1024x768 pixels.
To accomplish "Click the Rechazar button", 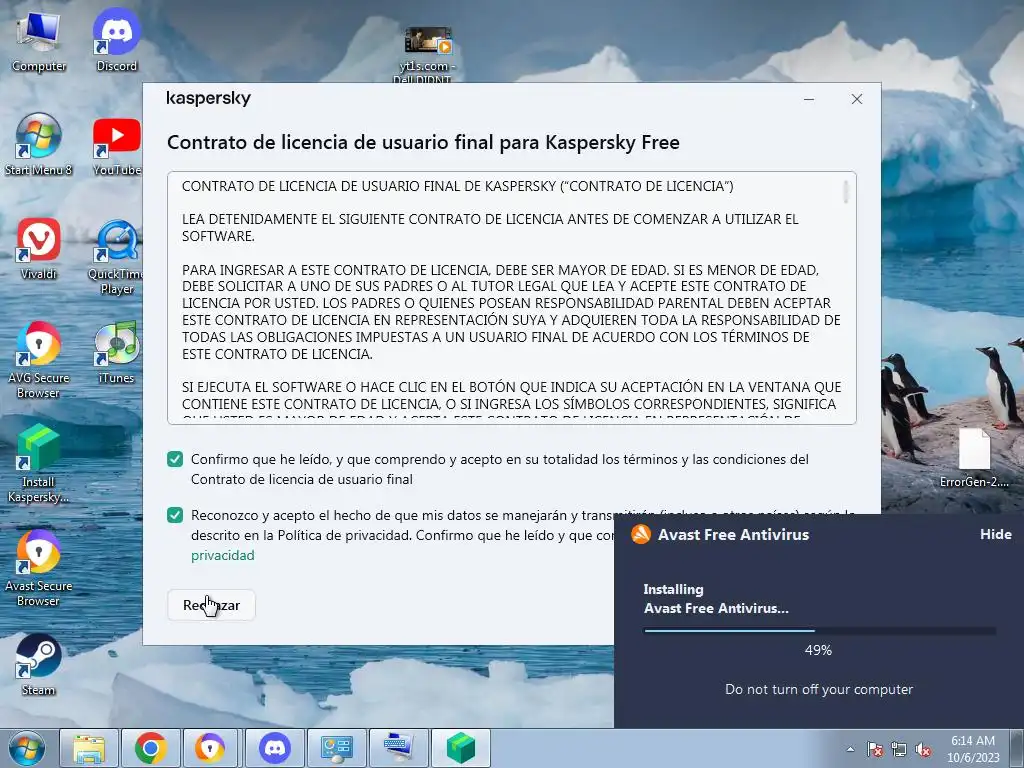I will click(211, 605).
